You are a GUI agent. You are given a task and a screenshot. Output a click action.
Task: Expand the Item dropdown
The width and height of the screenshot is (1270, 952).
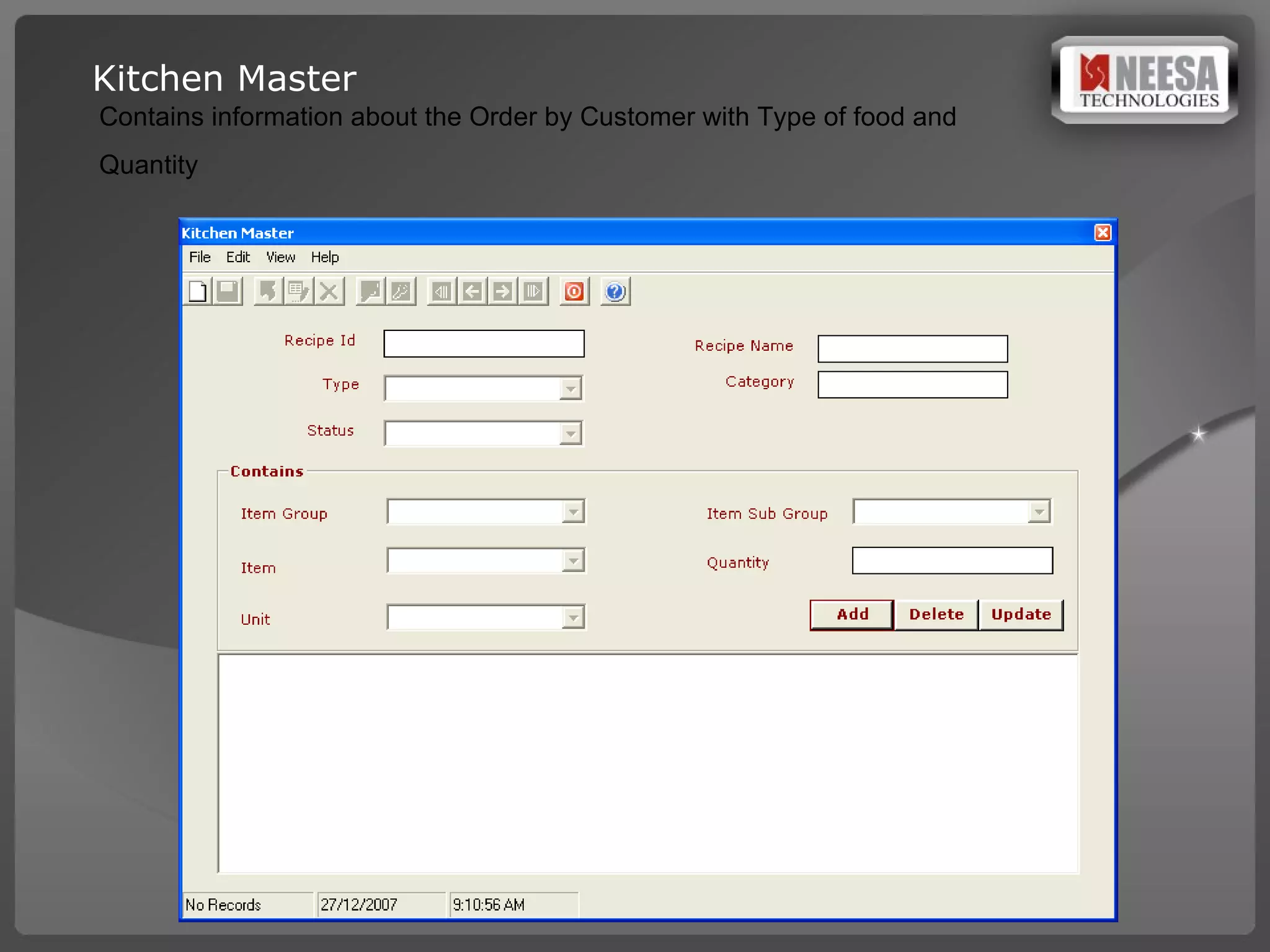[573, 561]
